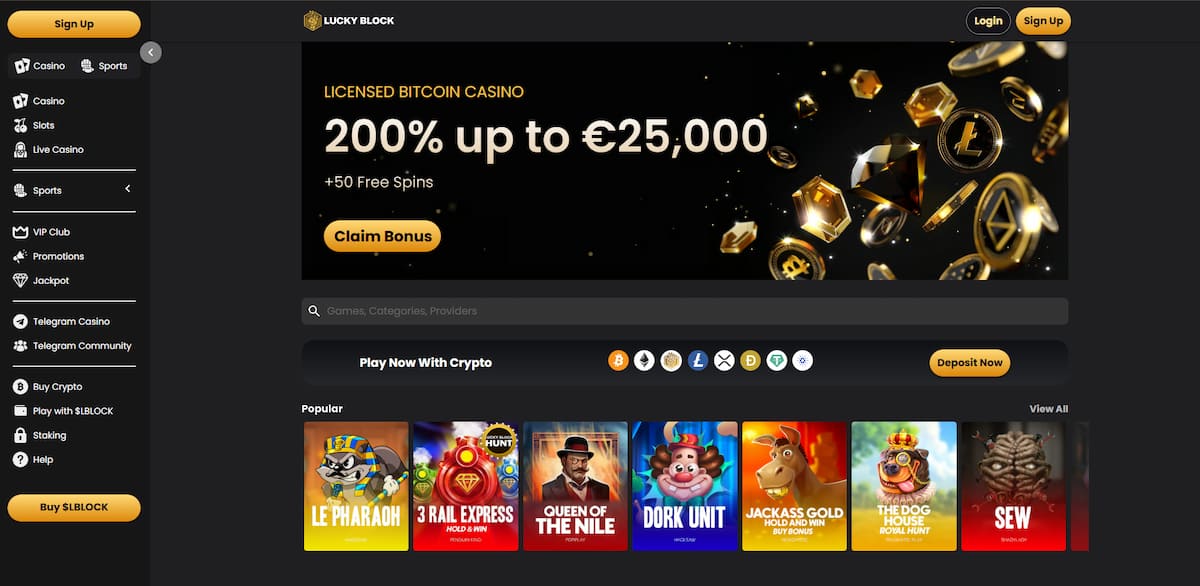Image resolution: width=1200 pixels, height=586 pixels.
Task: View All popular games
Action: (x=1049, y=409)
